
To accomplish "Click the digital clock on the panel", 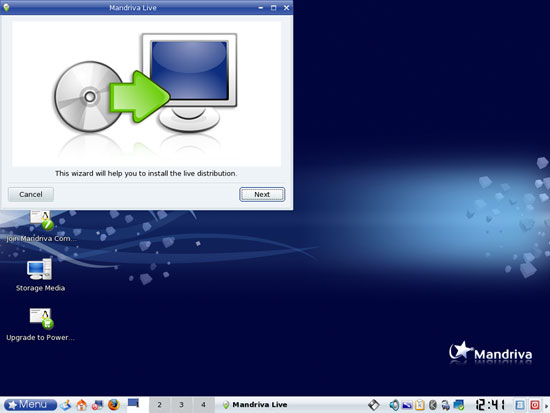I will (490, 405).
